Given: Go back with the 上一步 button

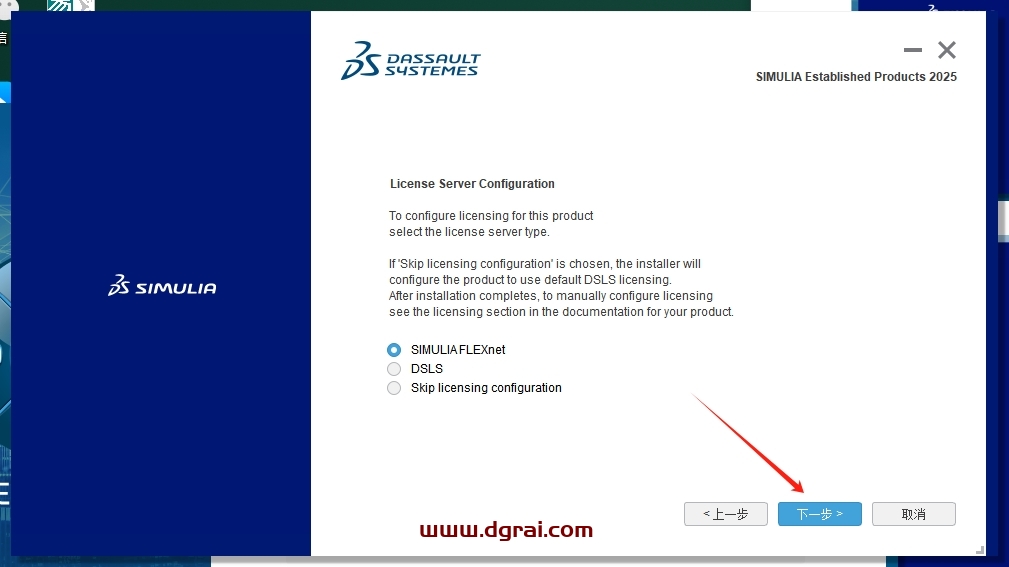Looking at the screenshot, I should click(x=726, y=514).
